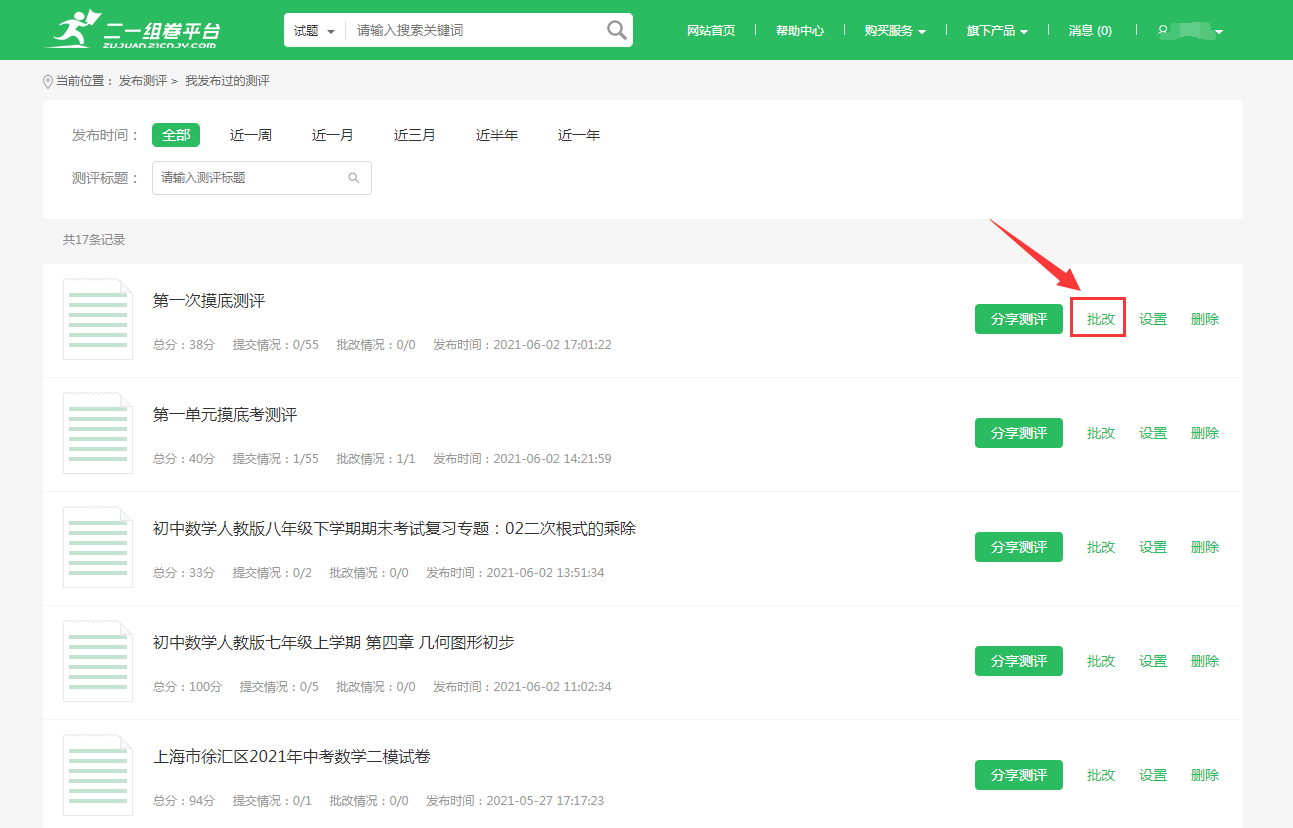Screen dimensions: 1293x828
Task: Open title 初中数学人教版八年级下学期期末考试复习专题
Action: point(394,529)
